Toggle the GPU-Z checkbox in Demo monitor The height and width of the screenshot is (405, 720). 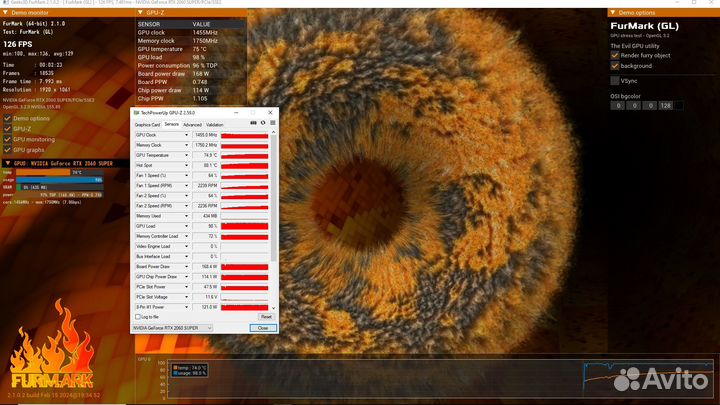coord(7,129)
